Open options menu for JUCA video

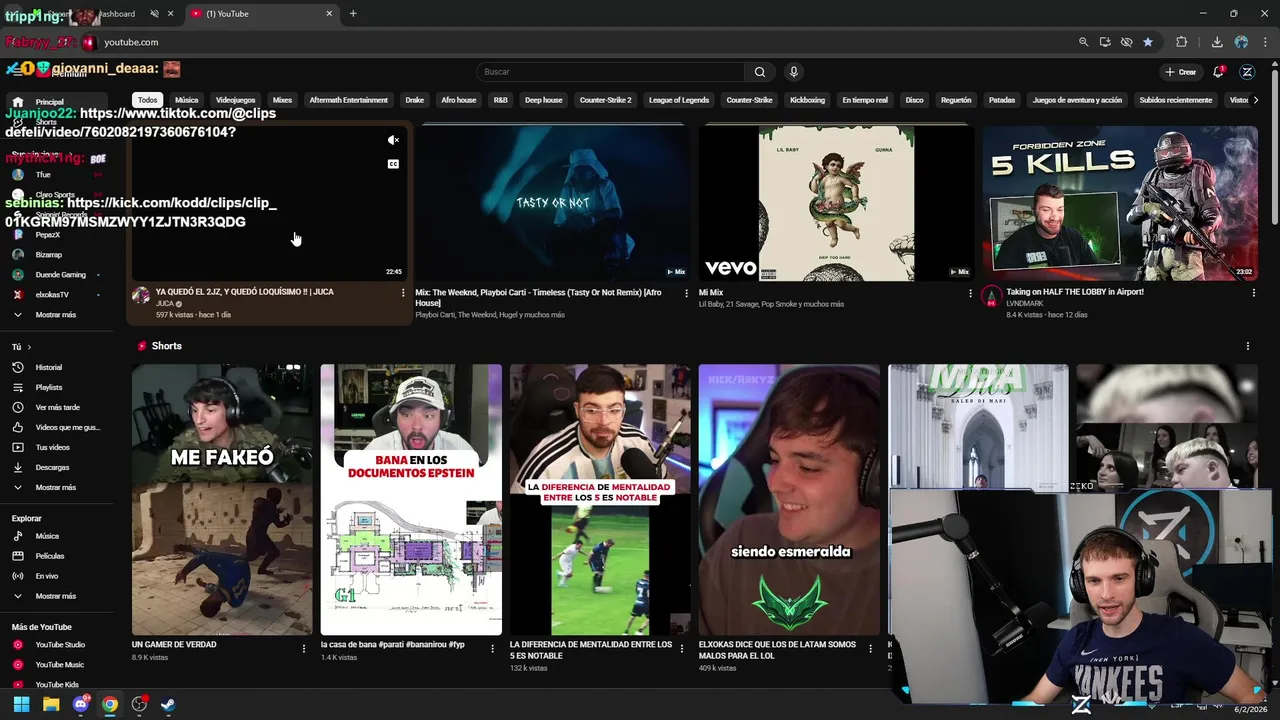tap(403, 293)
